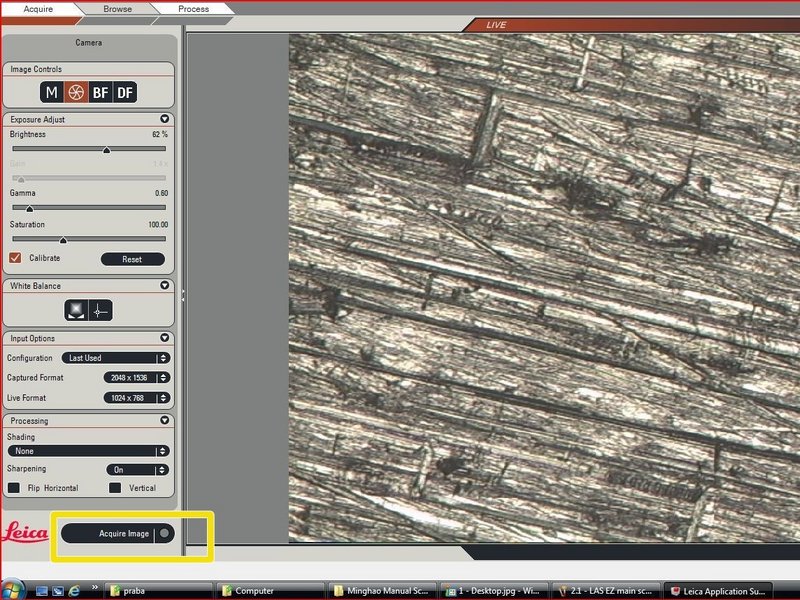Click the Brightness slider handle
This screenshot has width=800, height=600.
106,150
